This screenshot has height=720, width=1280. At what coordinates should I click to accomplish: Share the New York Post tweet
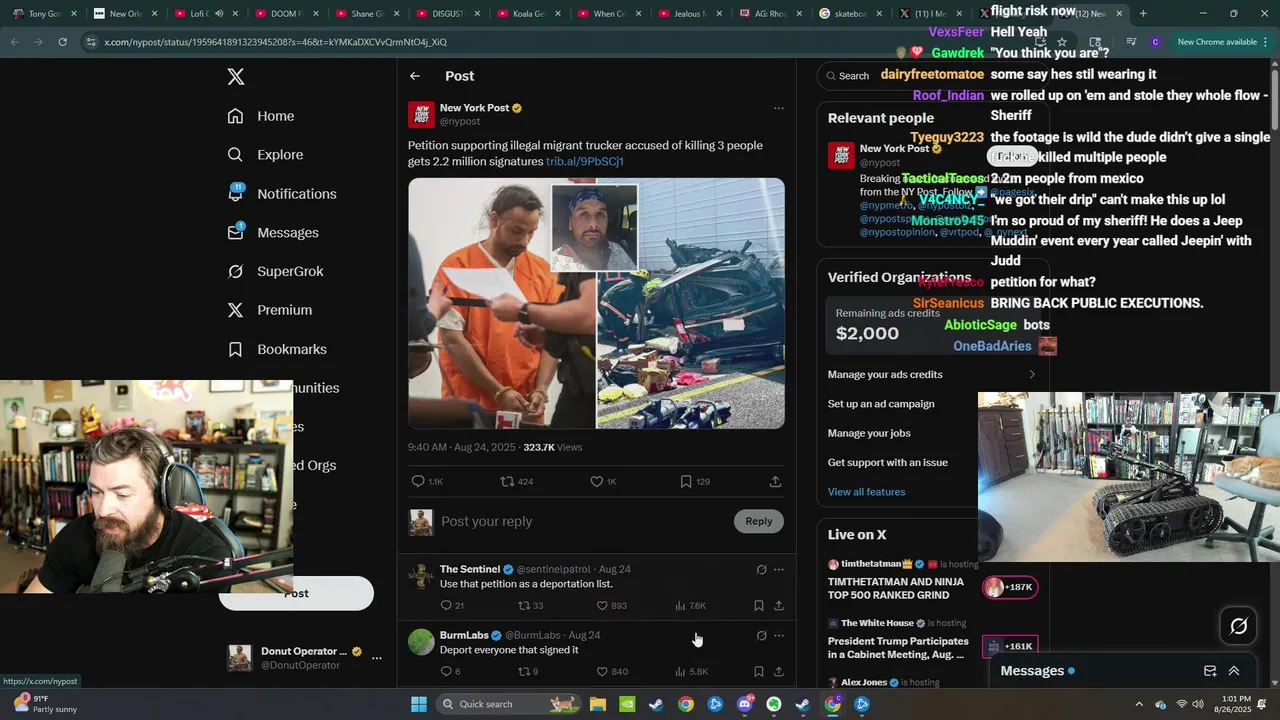point(775,482)
